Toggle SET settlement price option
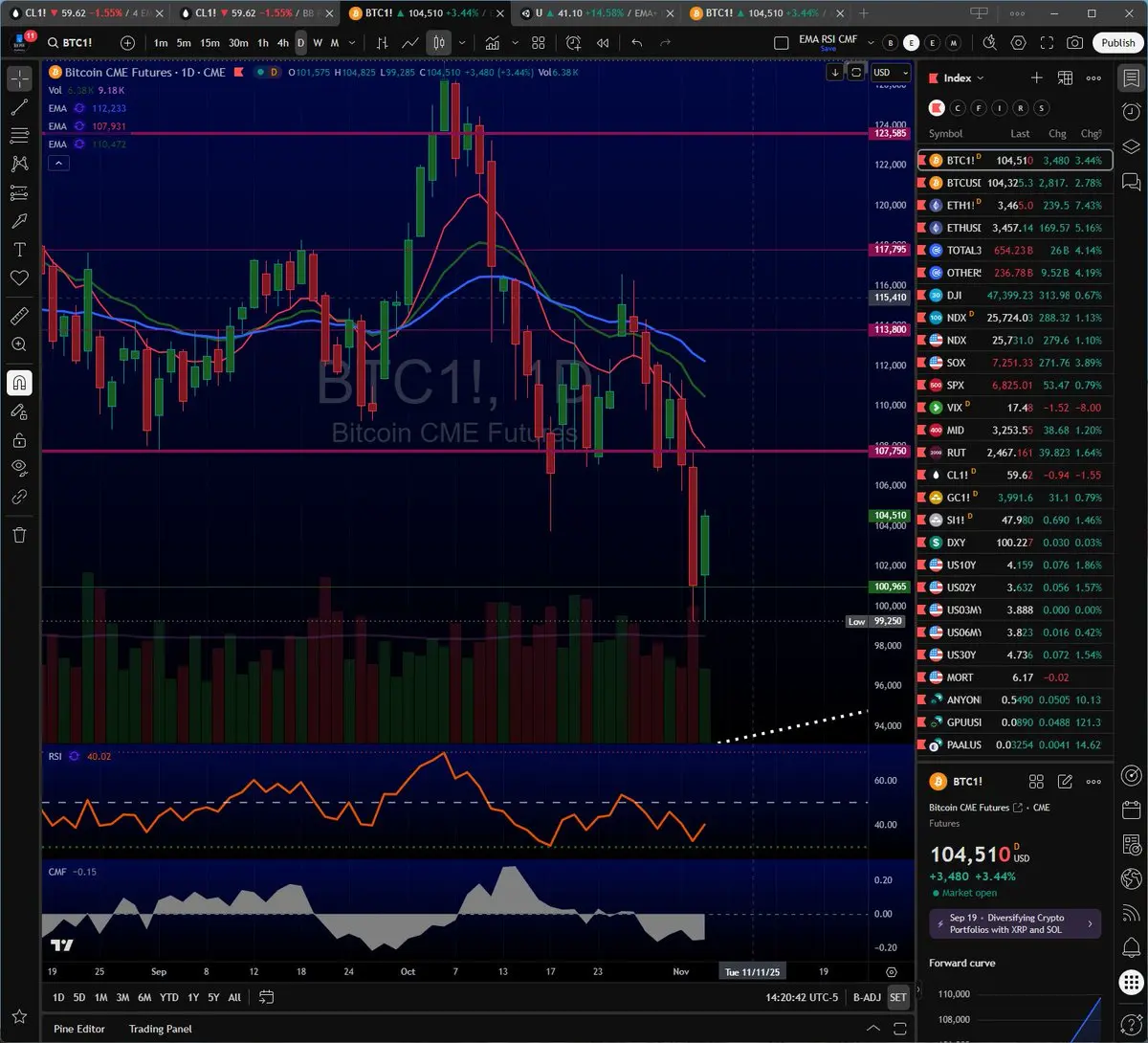 pyautogui.click(x=898, y=997)
